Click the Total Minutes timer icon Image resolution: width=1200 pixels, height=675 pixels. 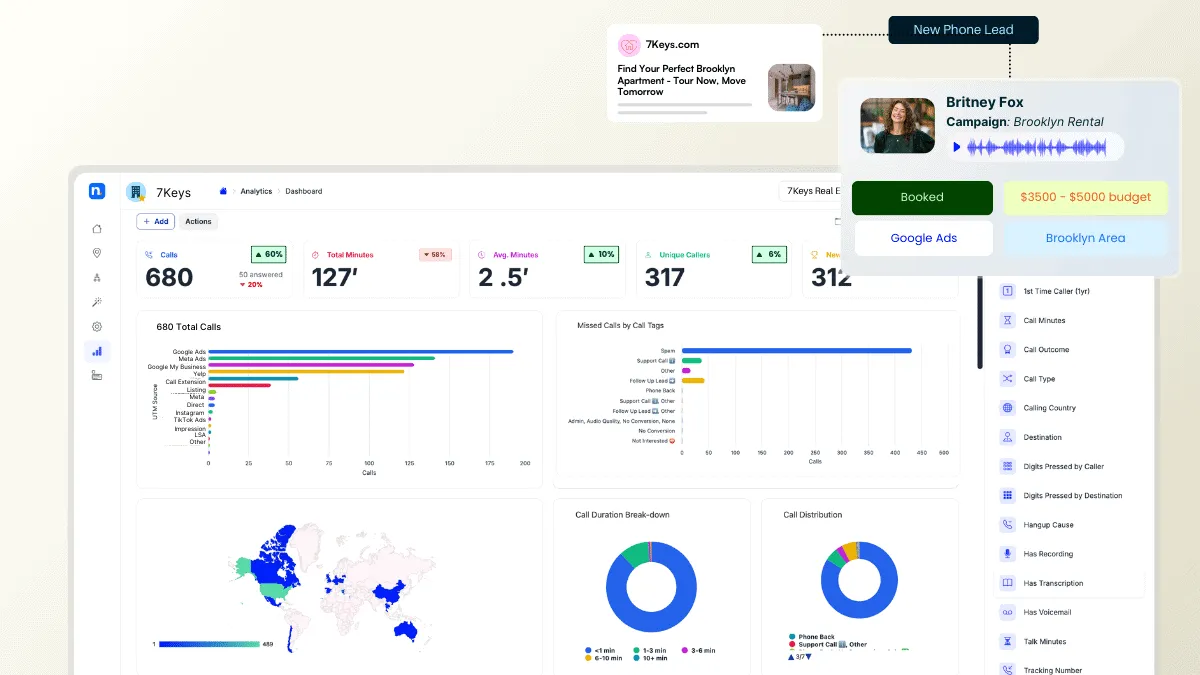[316, 255]
